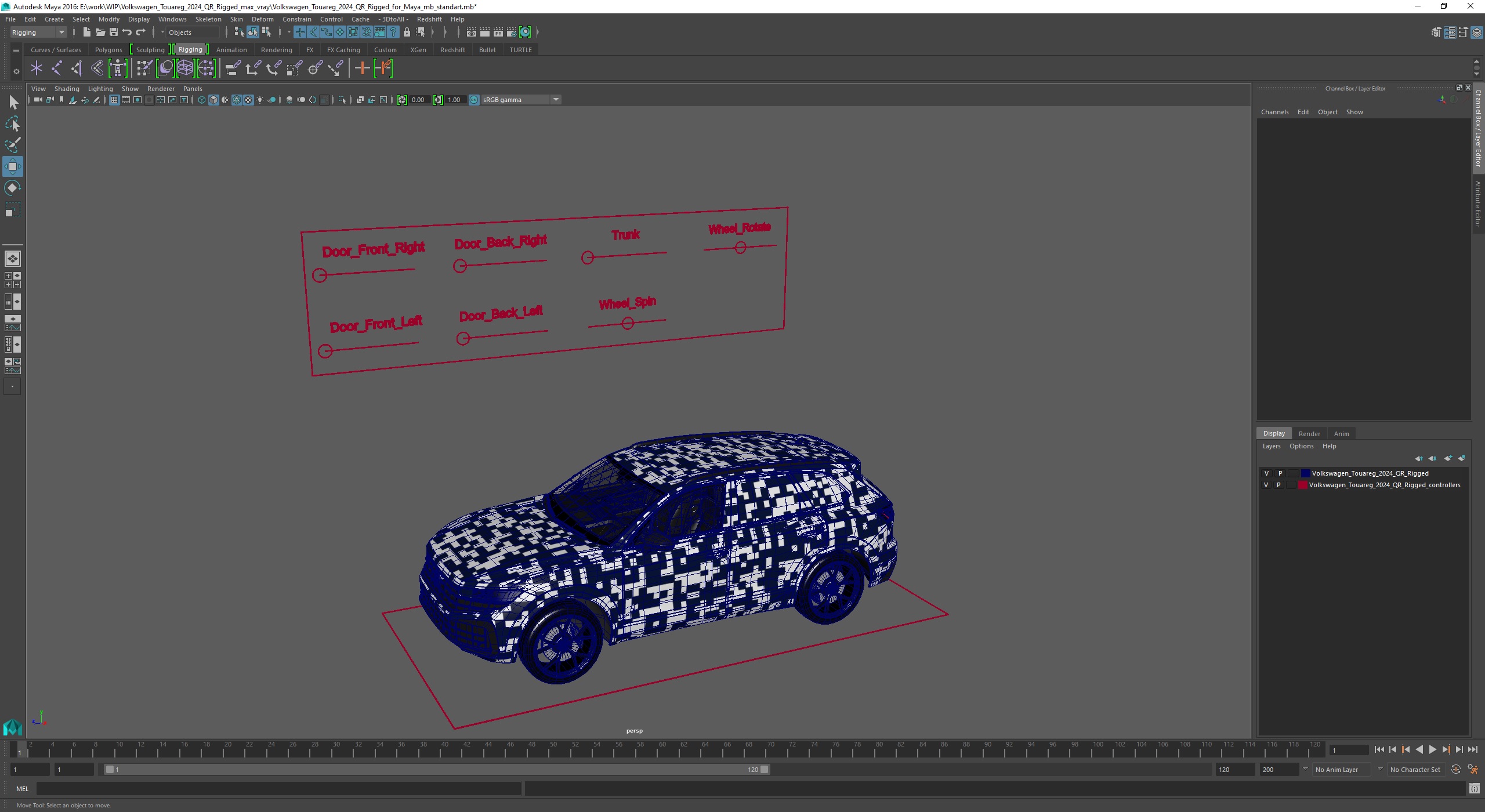Open Layers menu in Layer Editor
This screenshot has height=812, width=1485.
(x=1271, y=446)
